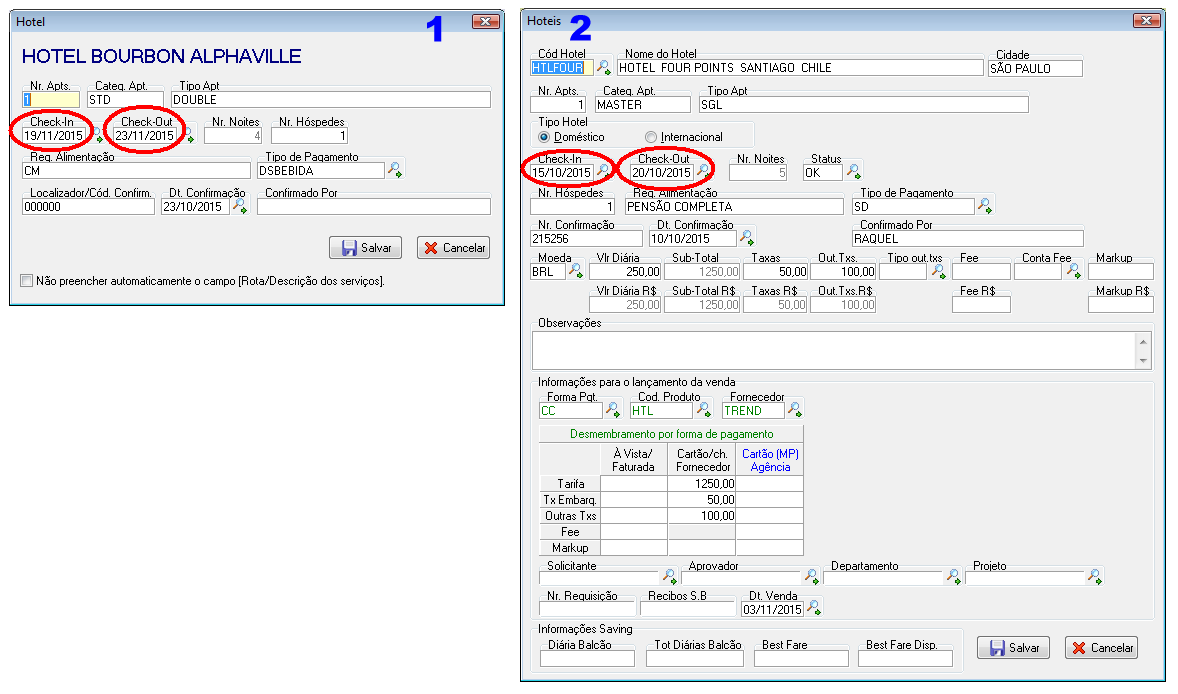Click Tx Embarq. cell showing 50,00

702,499
